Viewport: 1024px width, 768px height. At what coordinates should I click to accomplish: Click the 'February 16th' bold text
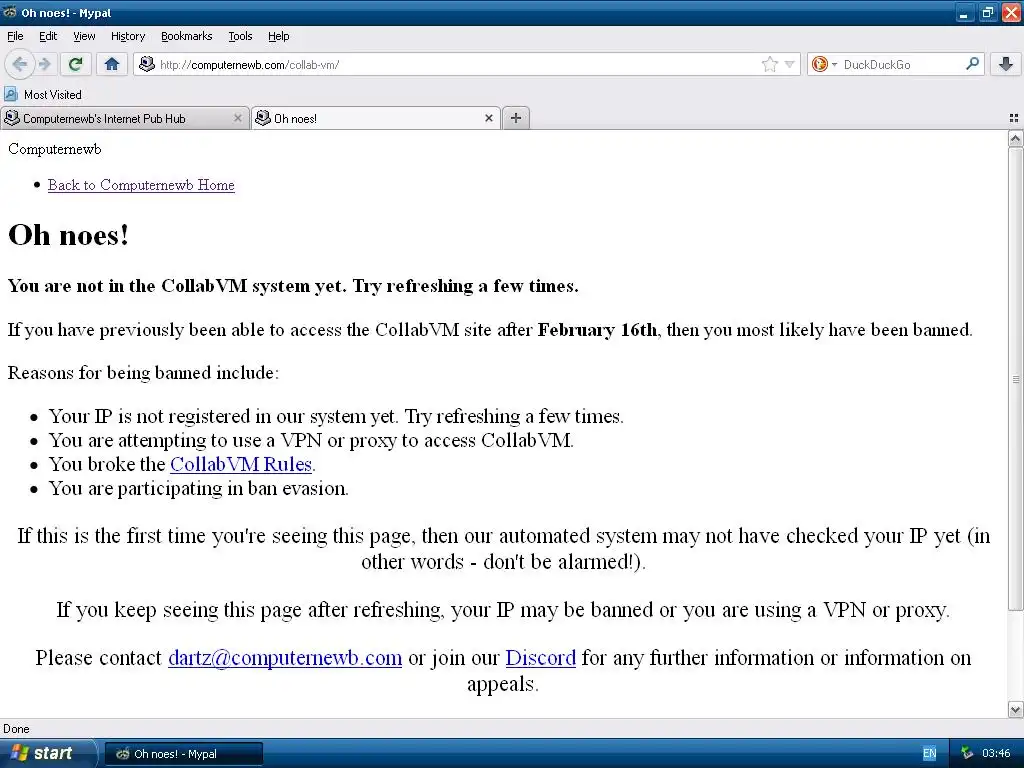[x=597, y=330]
